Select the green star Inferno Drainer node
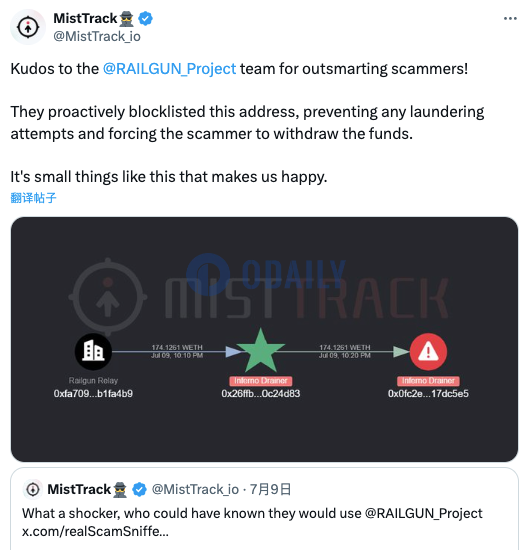532x550 pixels. [260, 351]
